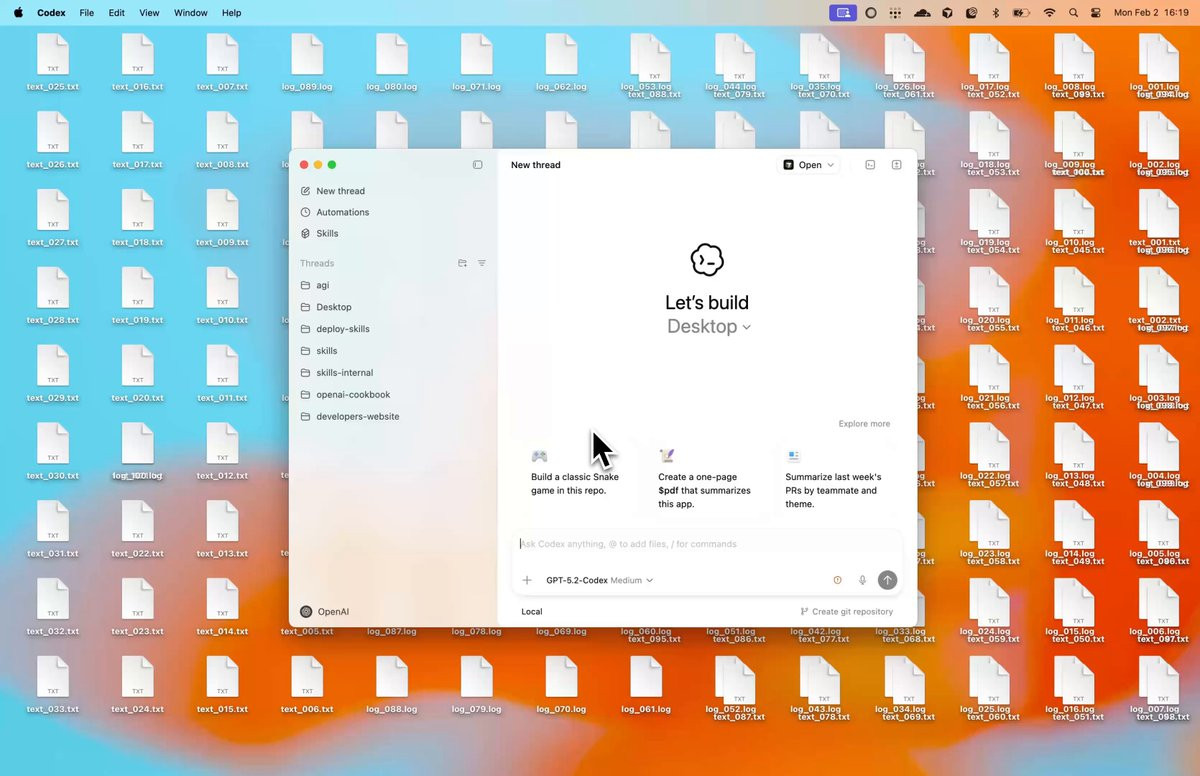Open the Window menu
The height and width of the screenshot is (776, 1200).
[190, 13]
